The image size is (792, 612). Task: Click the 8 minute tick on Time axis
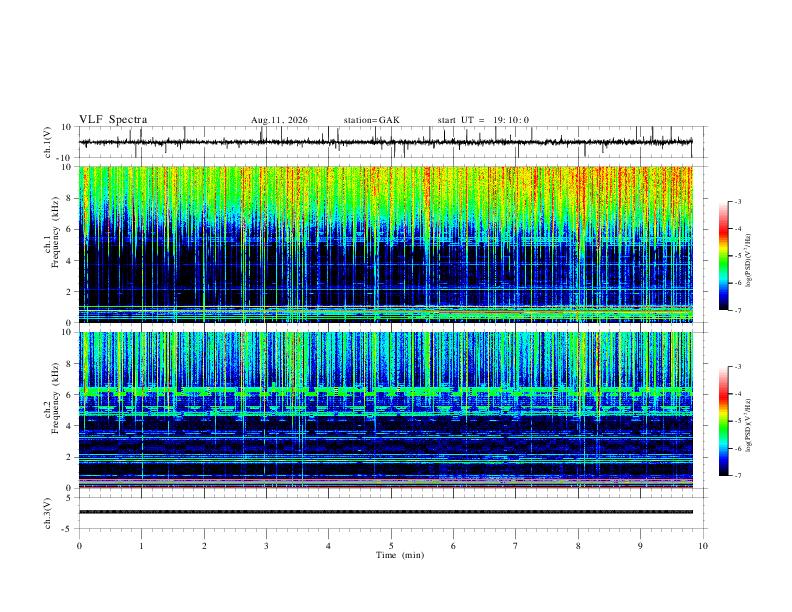point(578,546)
